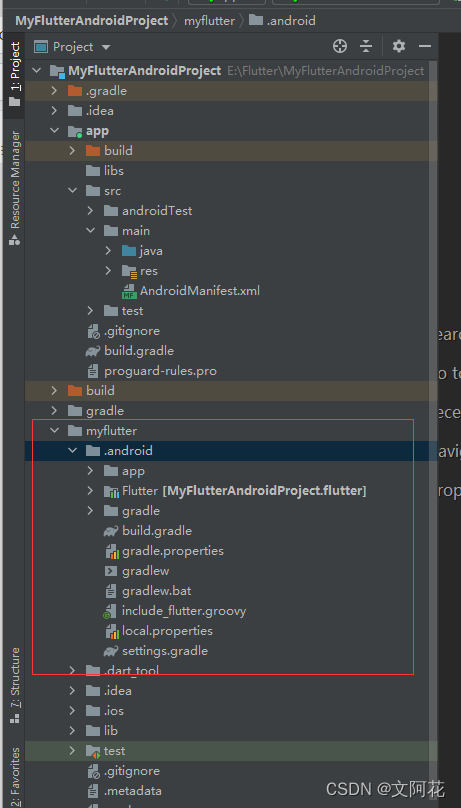Click the app build.gradle elephant icon
This screenshot has height=808, width=461.
[x=93, y=351]
